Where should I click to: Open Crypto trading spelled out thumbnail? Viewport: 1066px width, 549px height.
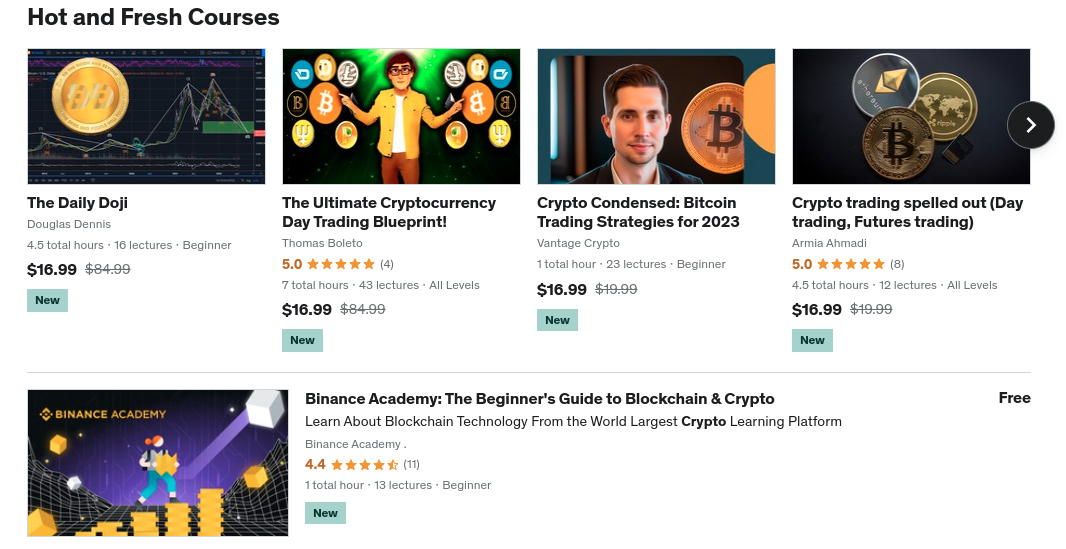[911, 116]
